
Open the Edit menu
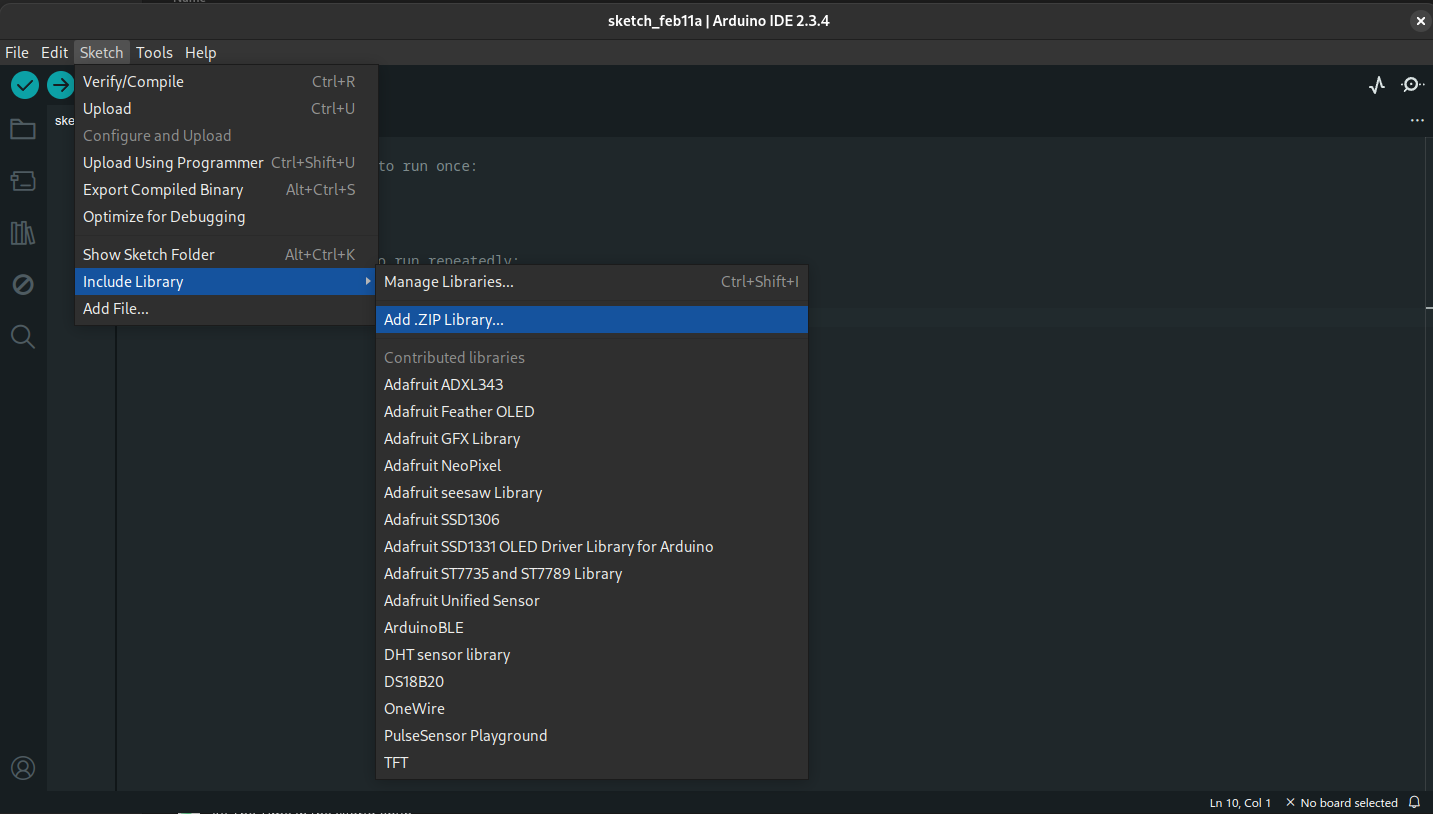point(54,52)
